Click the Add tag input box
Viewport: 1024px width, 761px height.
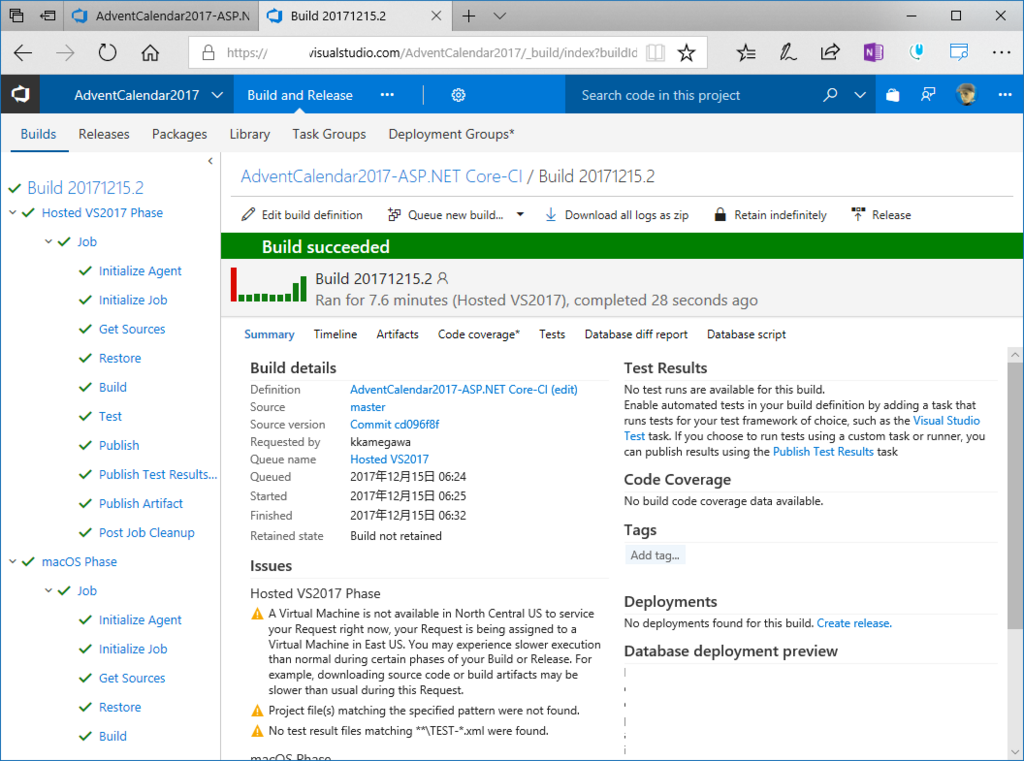click(655, 555)
